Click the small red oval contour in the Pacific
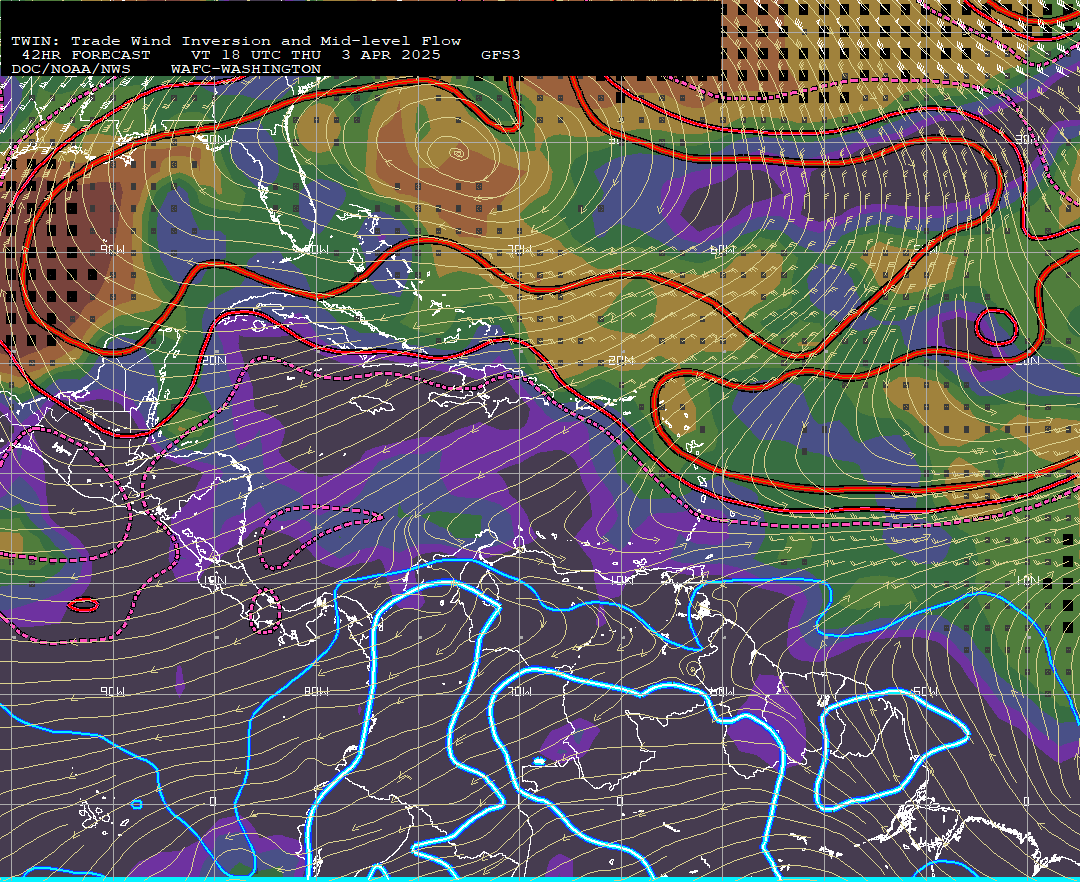The image size is (1080, 882). [x=83, y=605]
